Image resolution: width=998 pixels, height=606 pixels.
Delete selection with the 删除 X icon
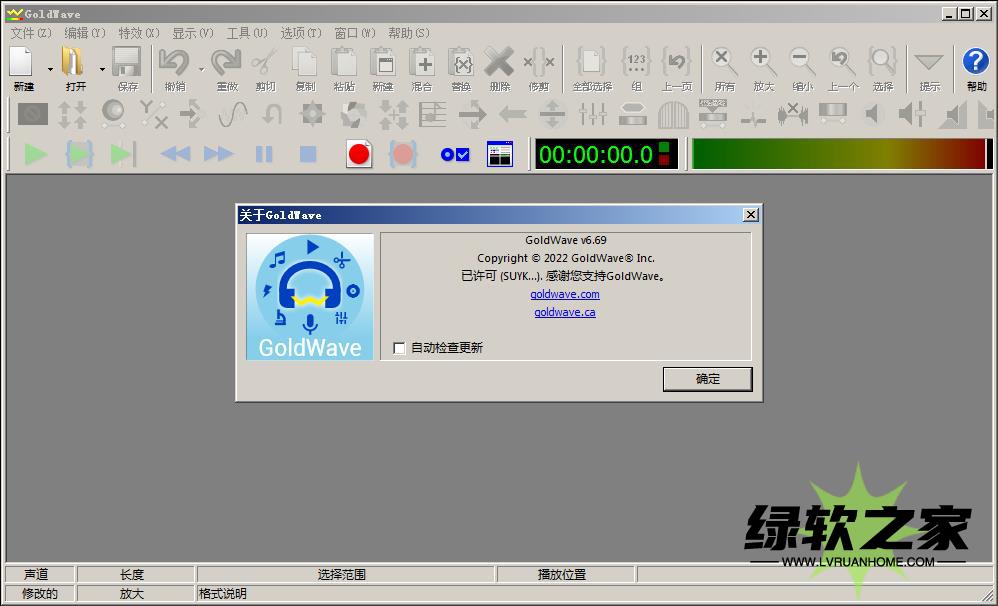point(498,62)
